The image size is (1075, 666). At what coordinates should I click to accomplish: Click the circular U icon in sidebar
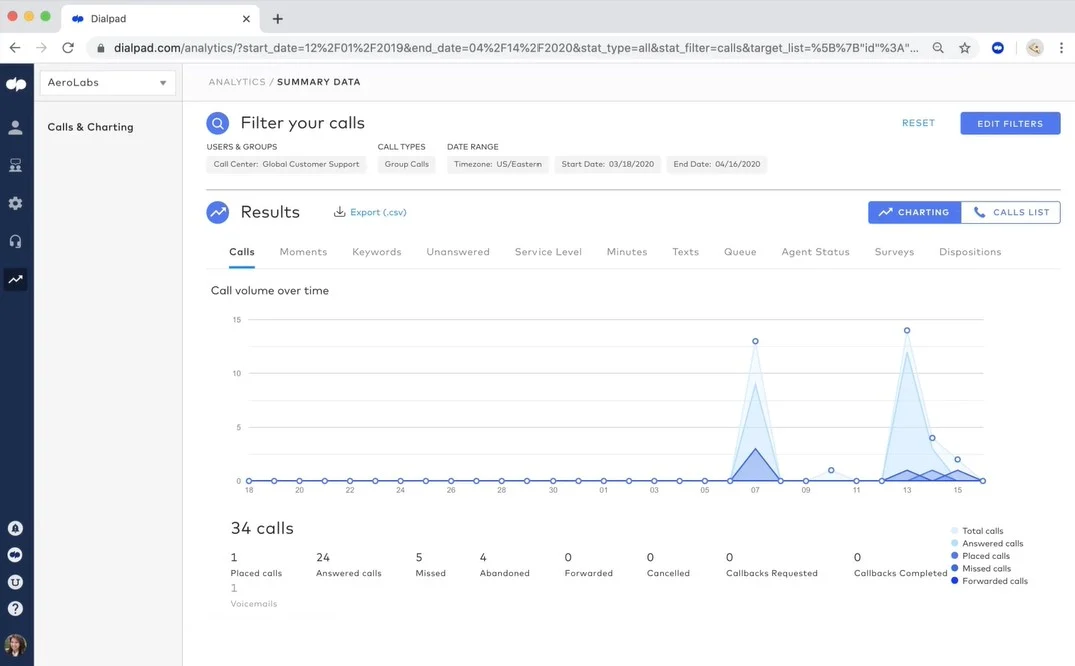(x=15, y=582)
